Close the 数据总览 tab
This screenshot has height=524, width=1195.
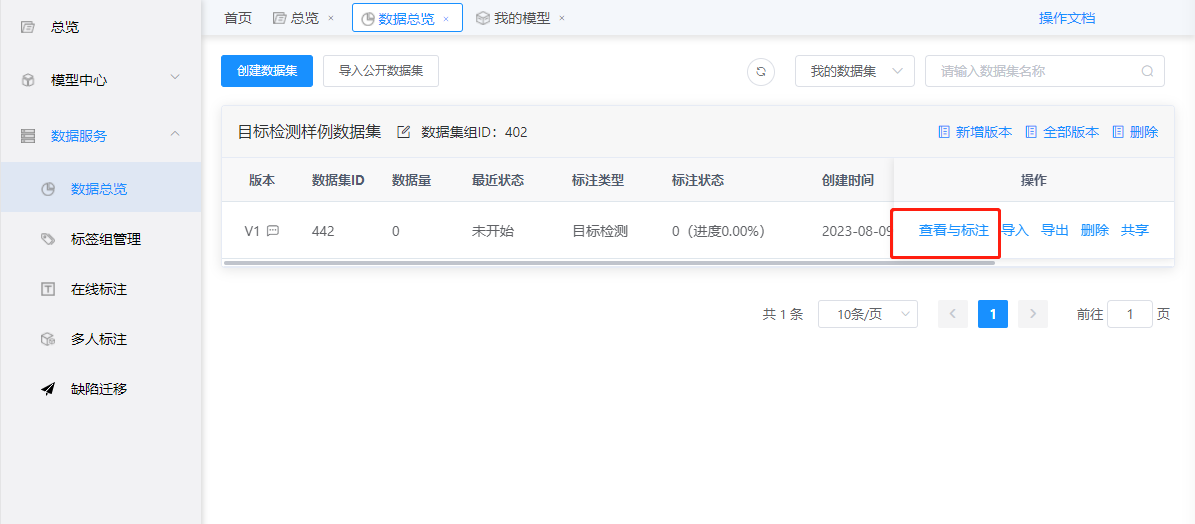coord(446,18)
